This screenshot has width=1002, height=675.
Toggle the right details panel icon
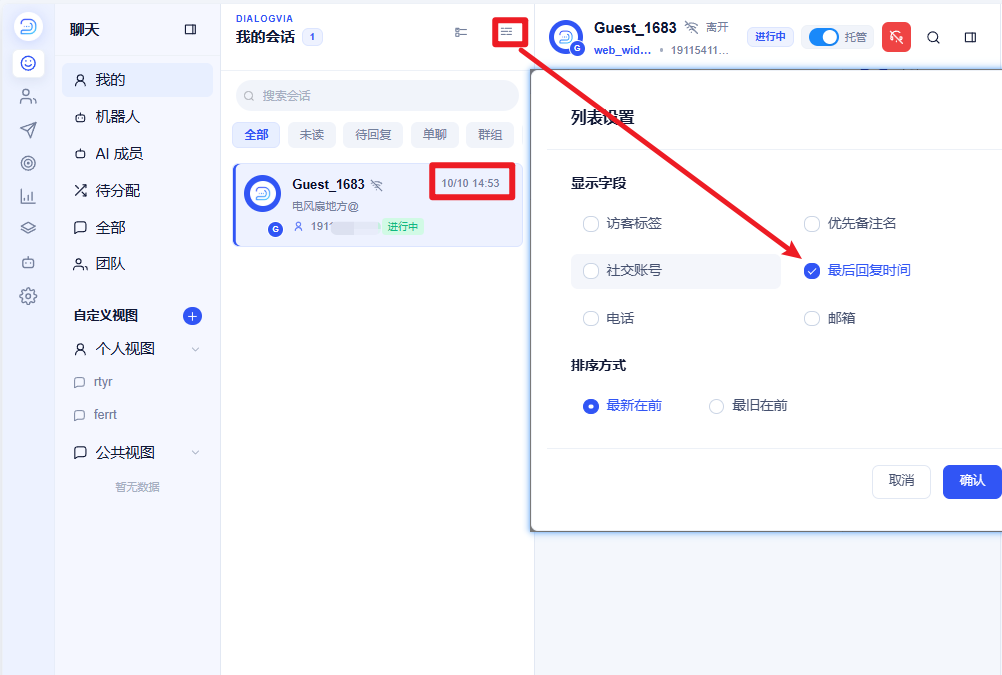(x=970, y=38)
